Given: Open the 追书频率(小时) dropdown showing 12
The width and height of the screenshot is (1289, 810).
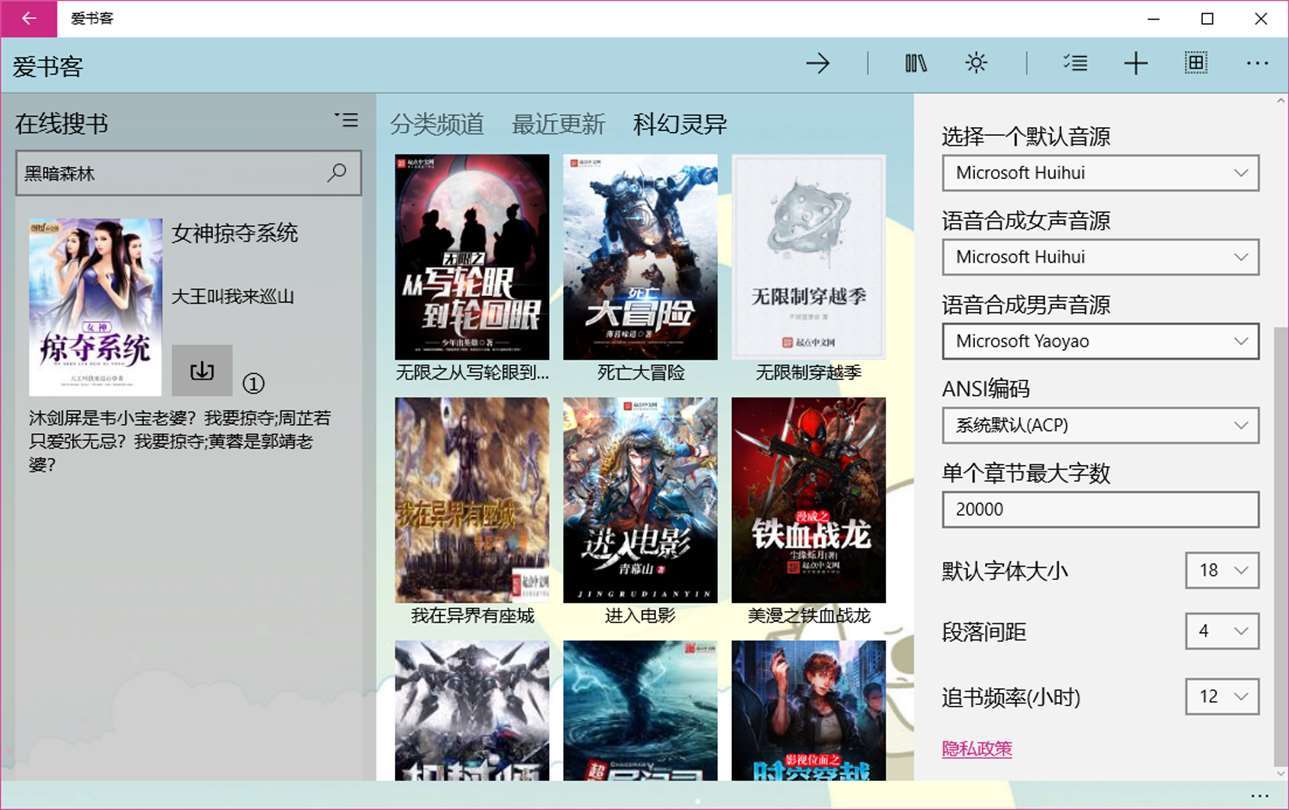Looking at the screenshot, I should tap(1222, 696).
